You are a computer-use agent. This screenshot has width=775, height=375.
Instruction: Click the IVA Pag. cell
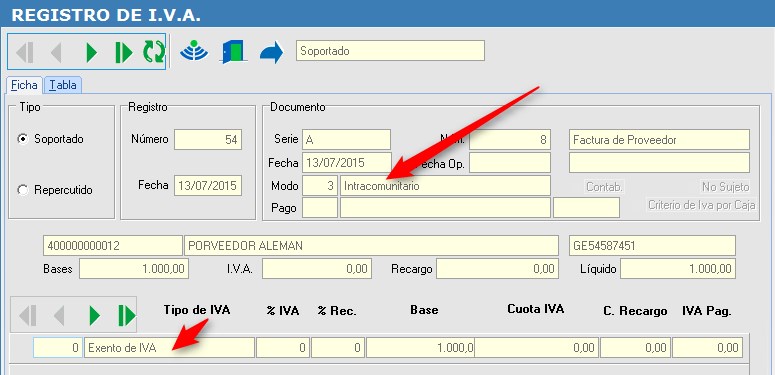coord(707,347)
